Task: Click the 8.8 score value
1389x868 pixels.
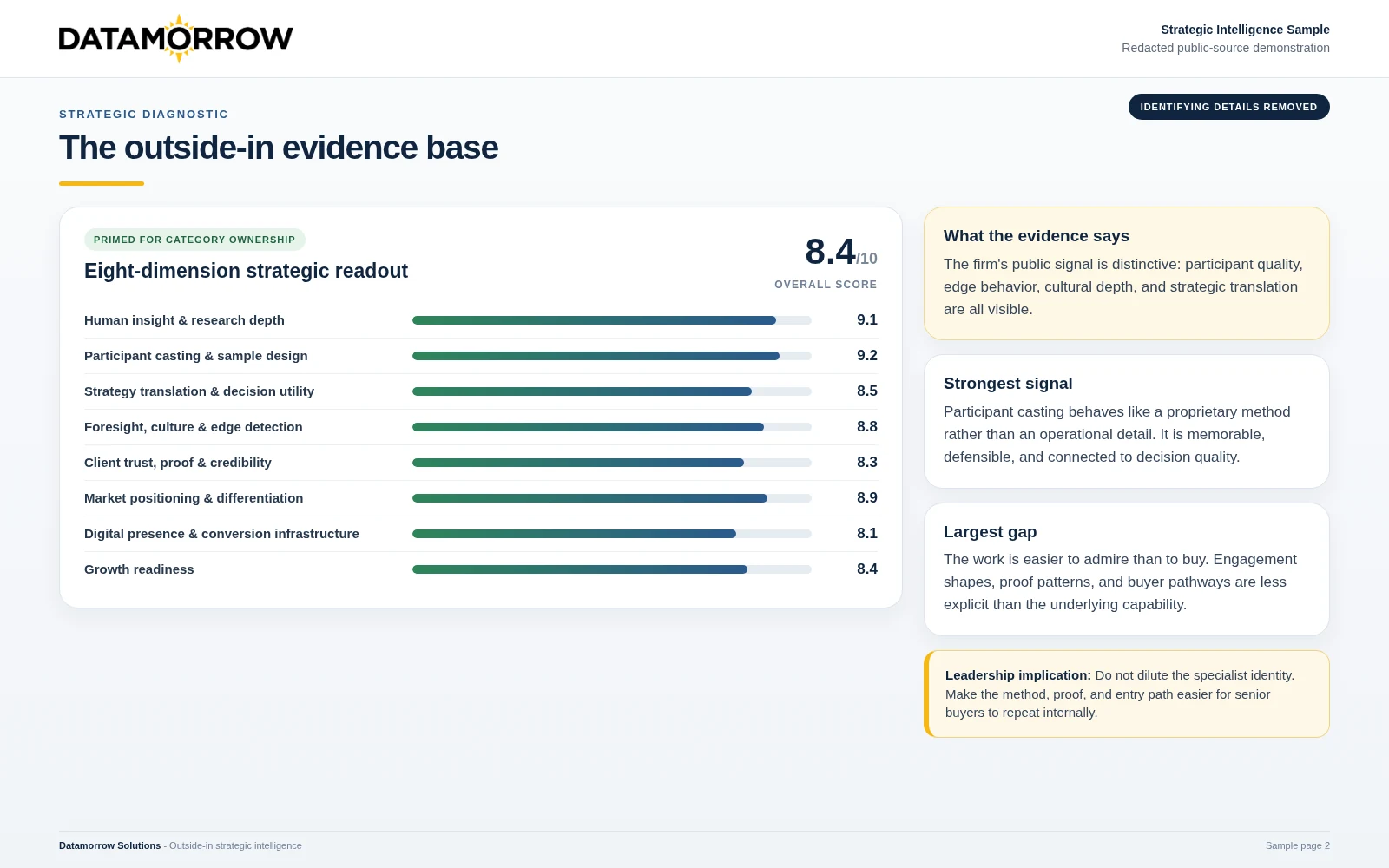Action: [x=866, y=427]
